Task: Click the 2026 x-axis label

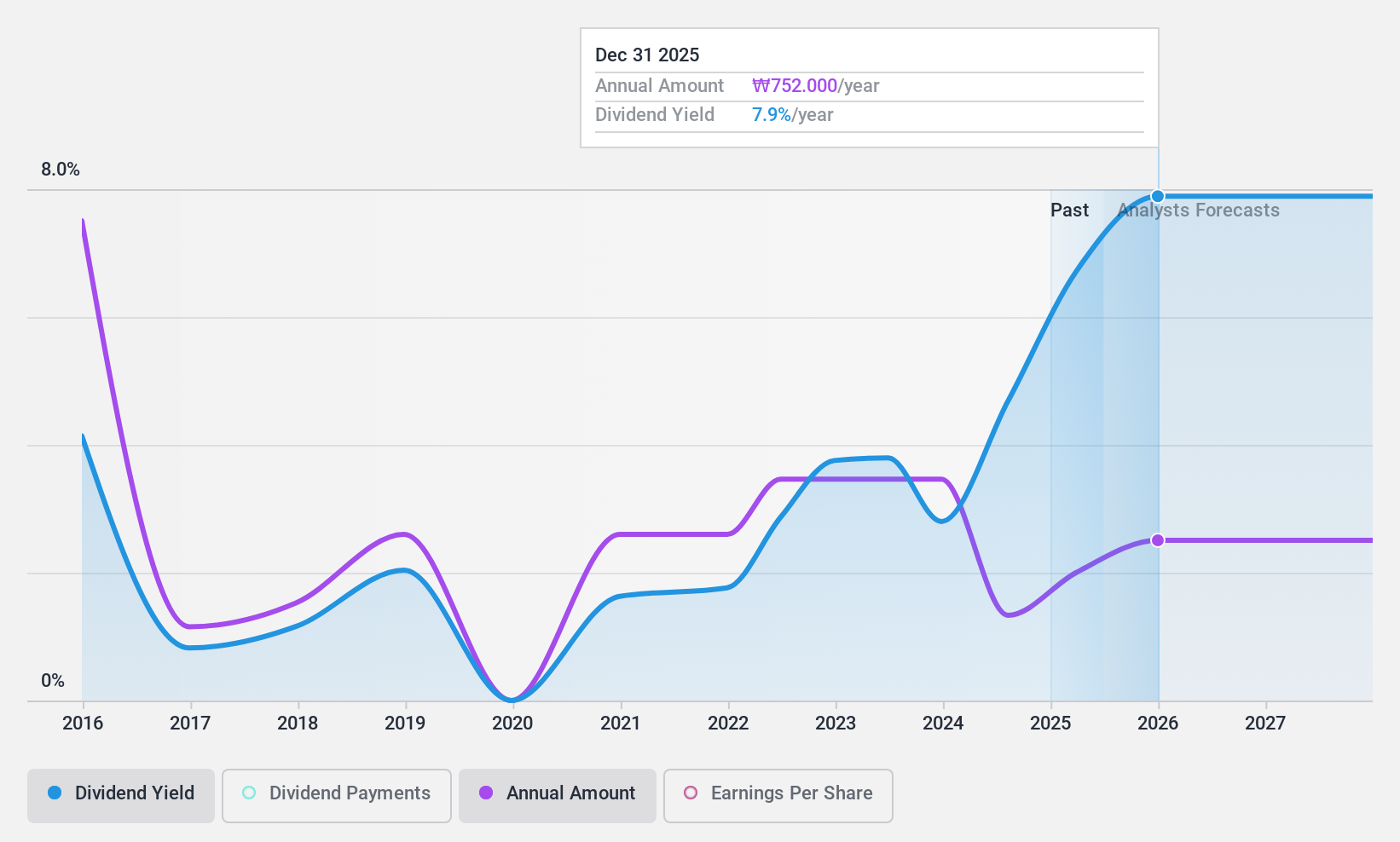Action: pos(1158,724)
